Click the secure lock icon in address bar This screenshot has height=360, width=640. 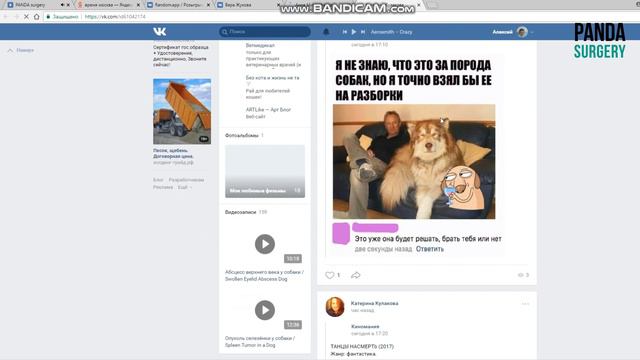click(48, 17)
